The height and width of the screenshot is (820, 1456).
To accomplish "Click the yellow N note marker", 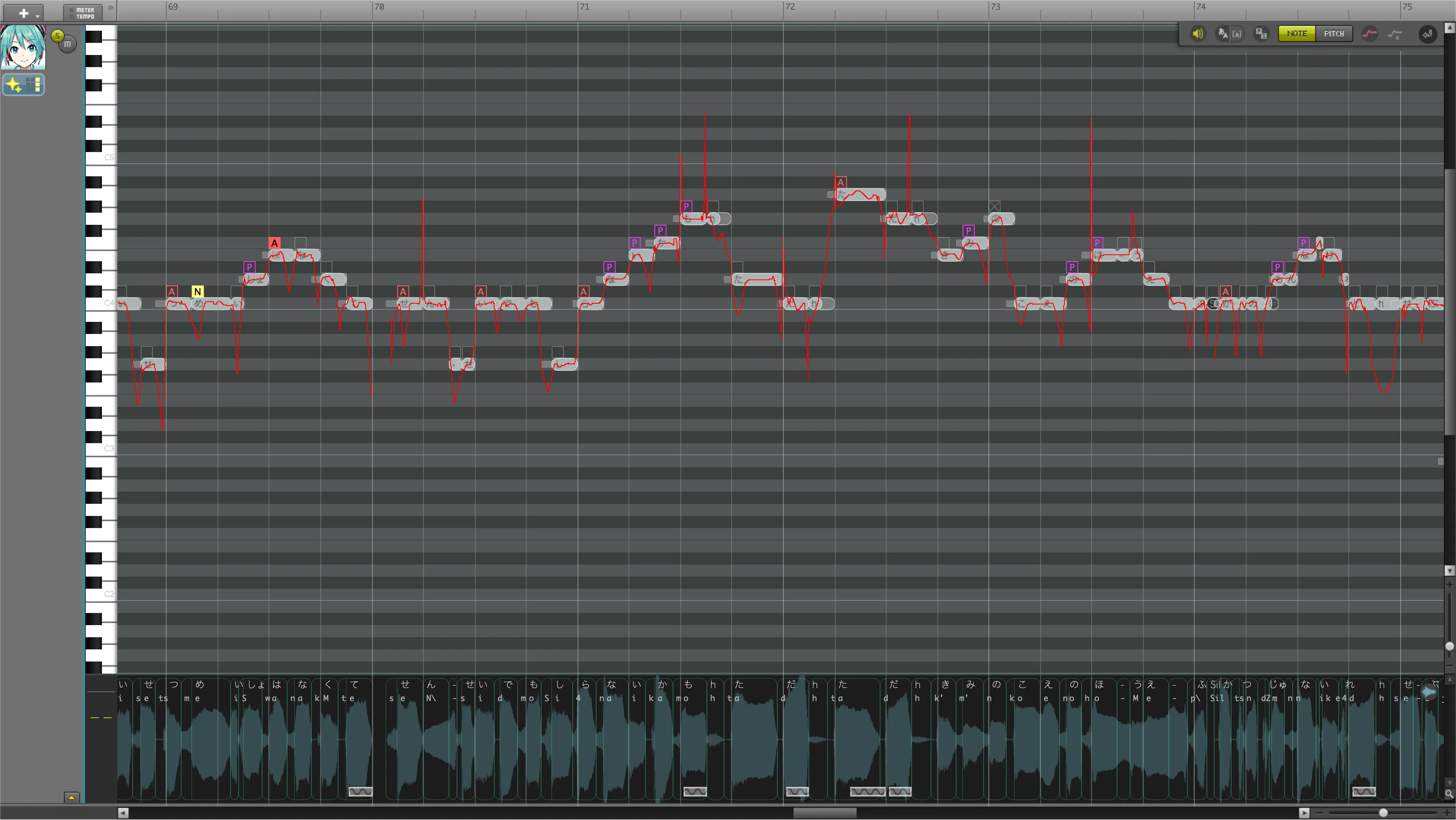I will coord(197,292).
